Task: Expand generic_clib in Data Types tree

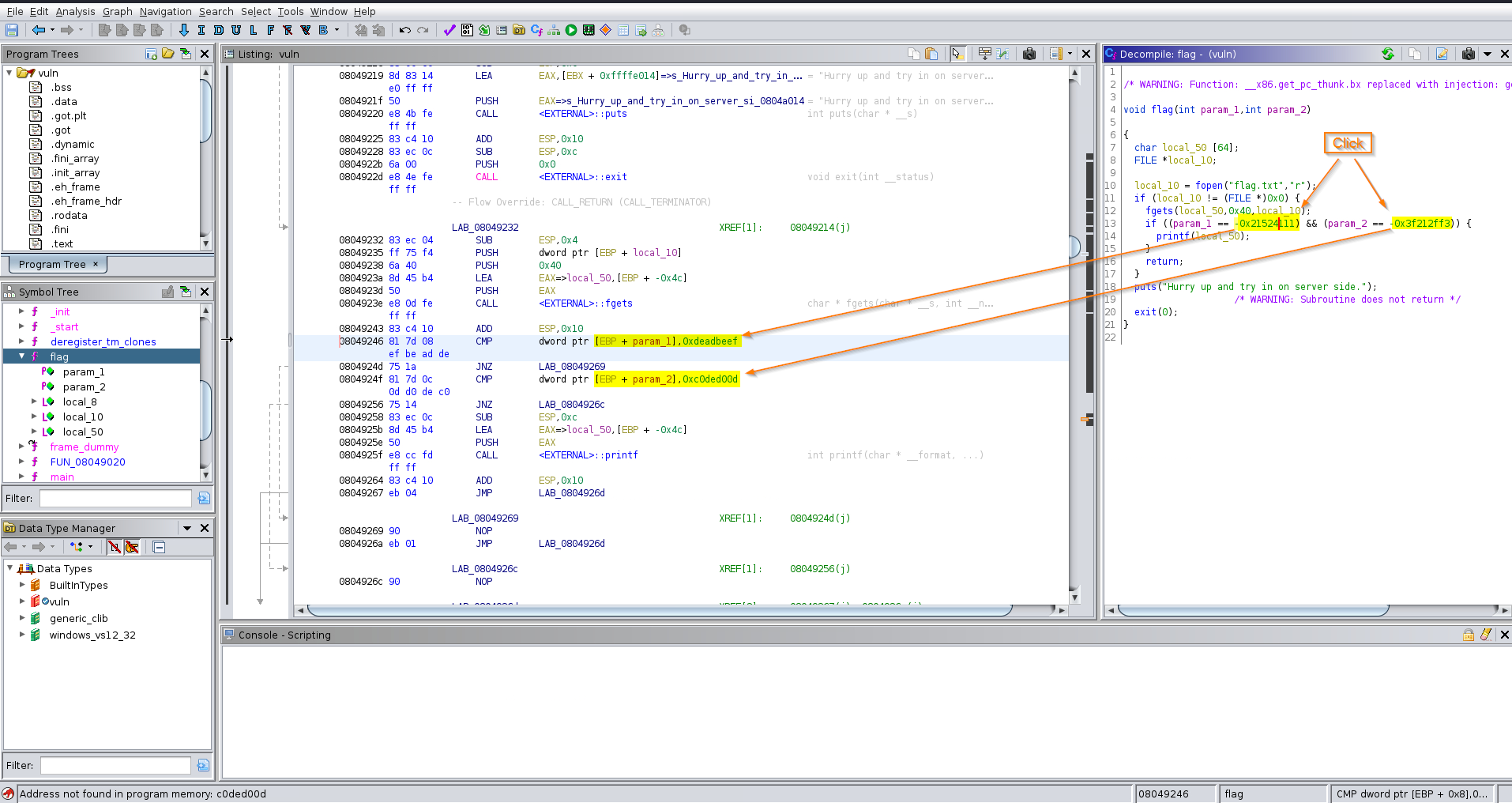Action: click(x=22, y=618)
